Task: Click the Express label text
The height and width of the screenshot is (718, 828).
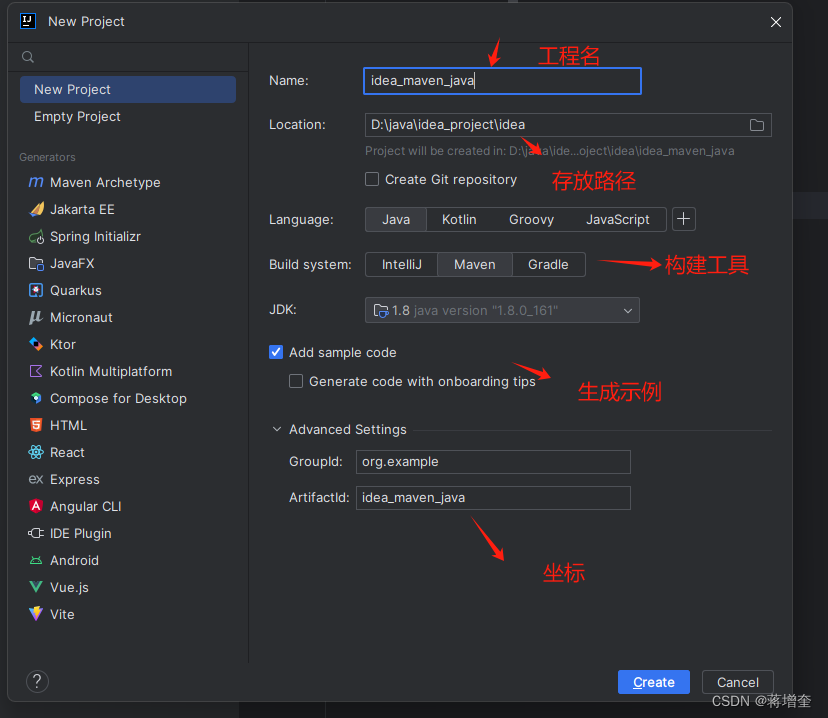Action: [74, 479]
